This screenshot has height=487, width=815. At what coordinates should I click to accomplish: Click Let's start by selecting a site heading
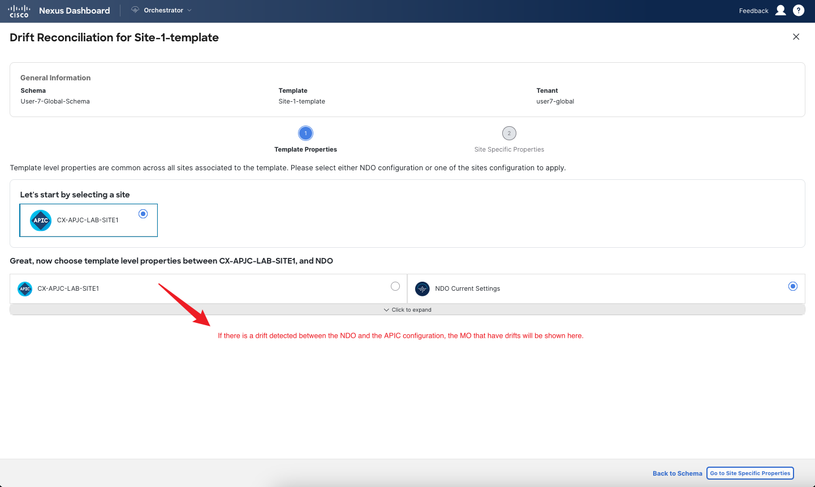(x=75, y=194)
